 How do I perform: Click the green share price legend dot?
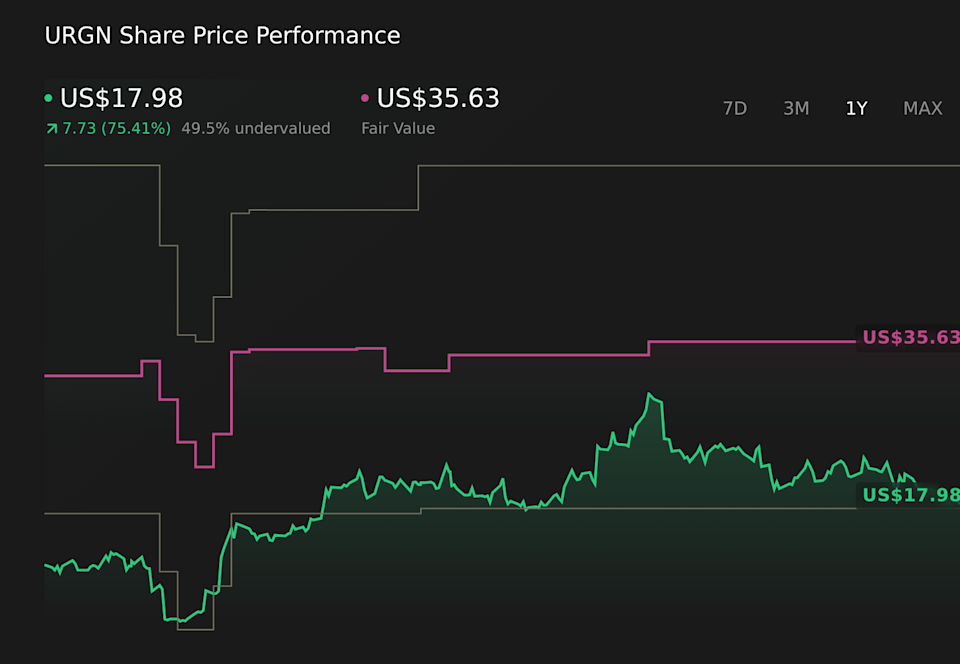pos(49,98)
